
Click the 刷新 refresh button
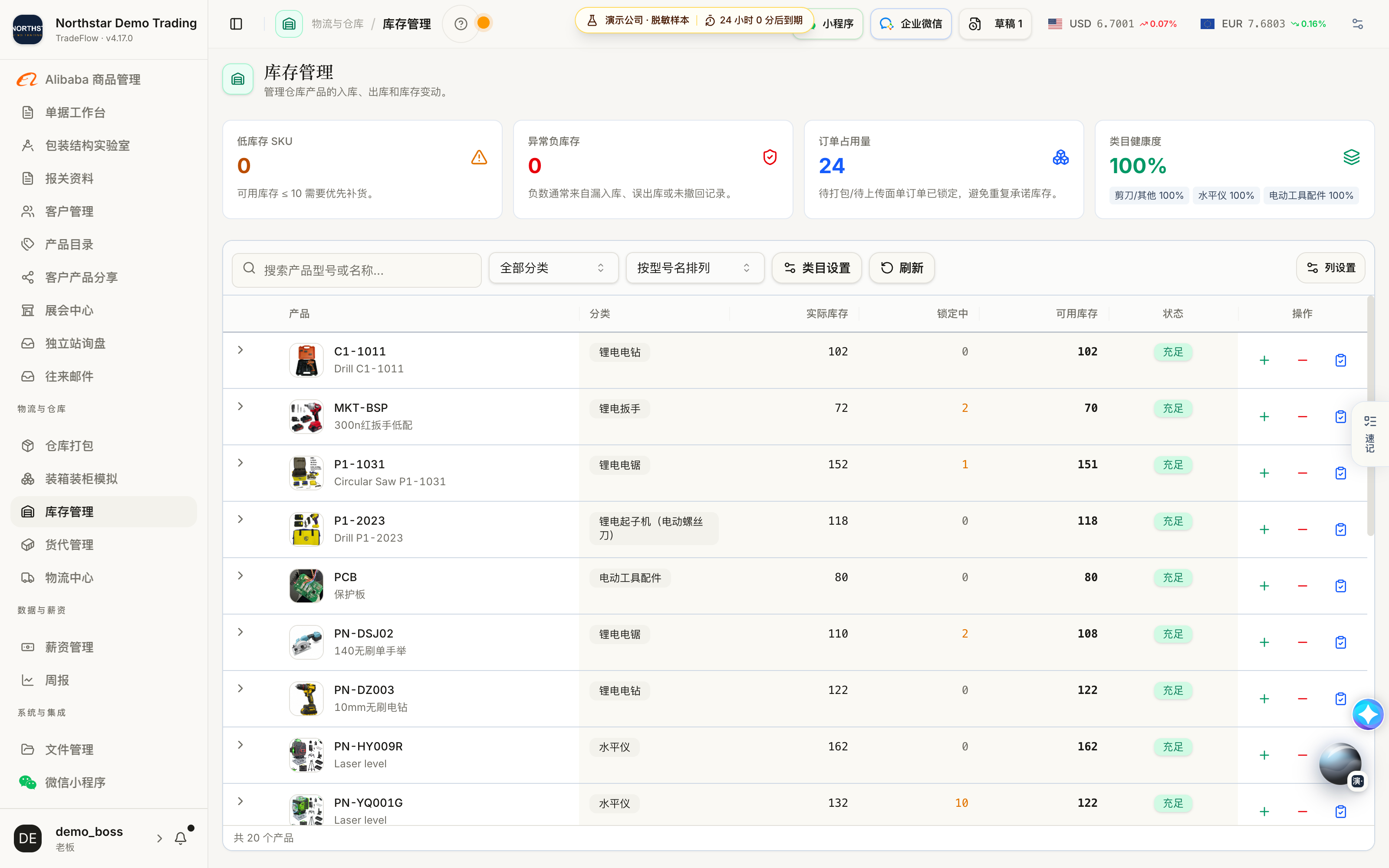tap(901, 268)
